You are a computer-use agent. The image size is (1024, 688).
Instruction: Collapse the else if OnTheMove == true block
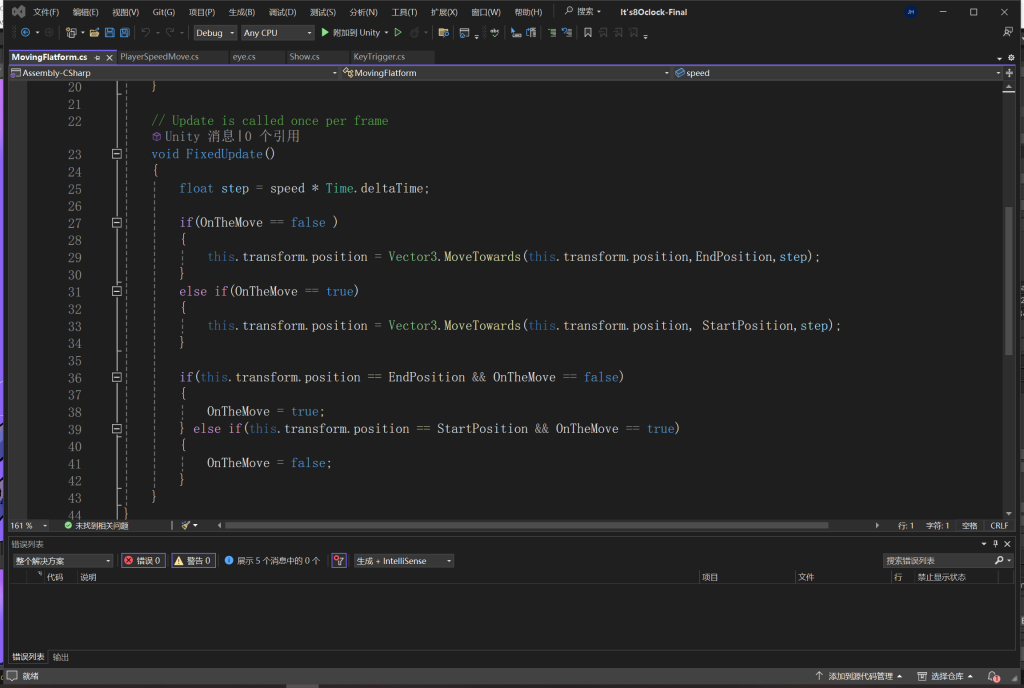pos(117,291)
